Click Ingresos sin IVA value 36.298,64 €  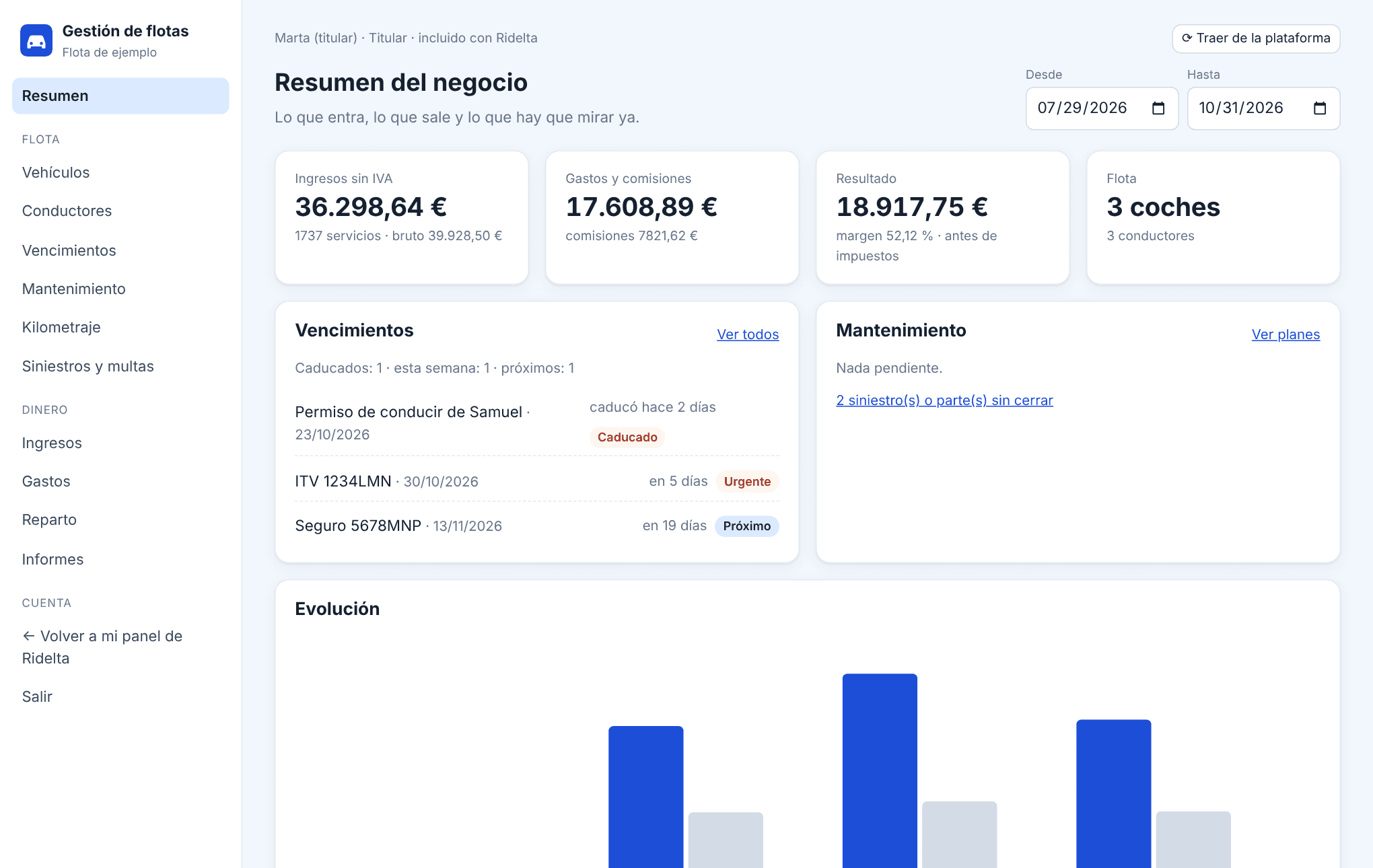point(371,207)
